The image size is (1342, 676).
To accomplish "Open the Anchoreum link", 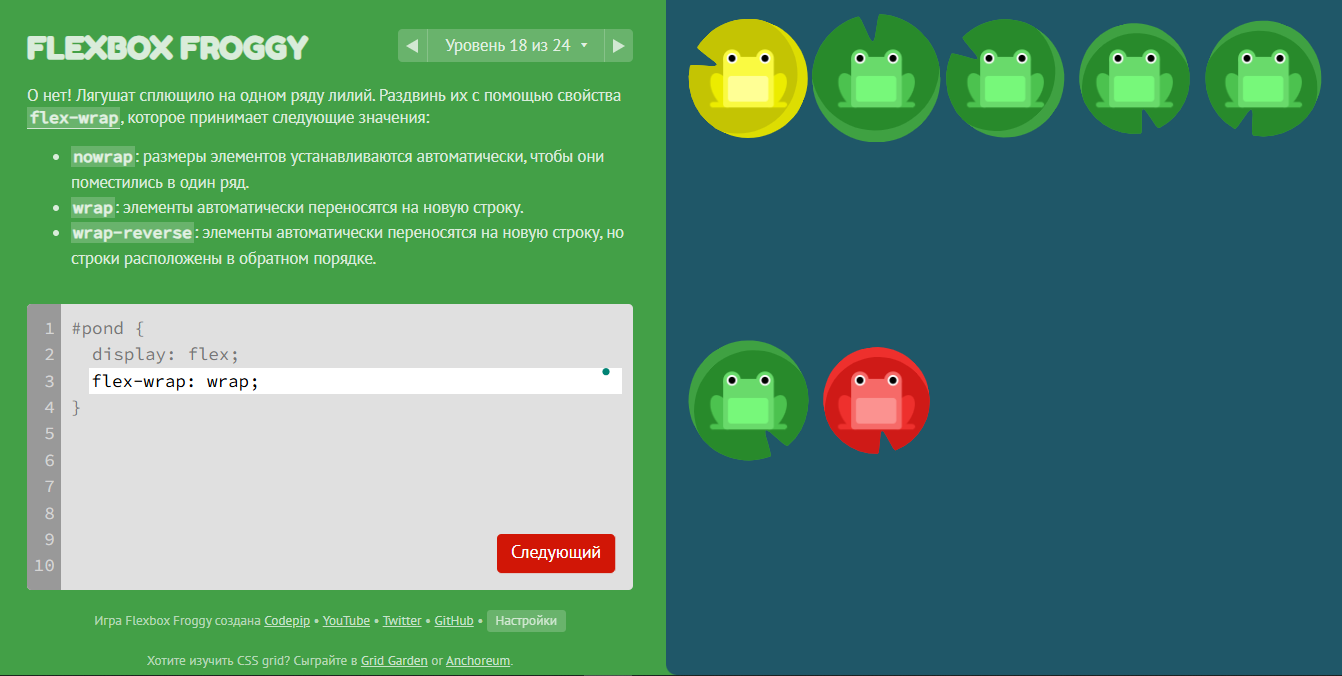I will (x=478, y=661).
